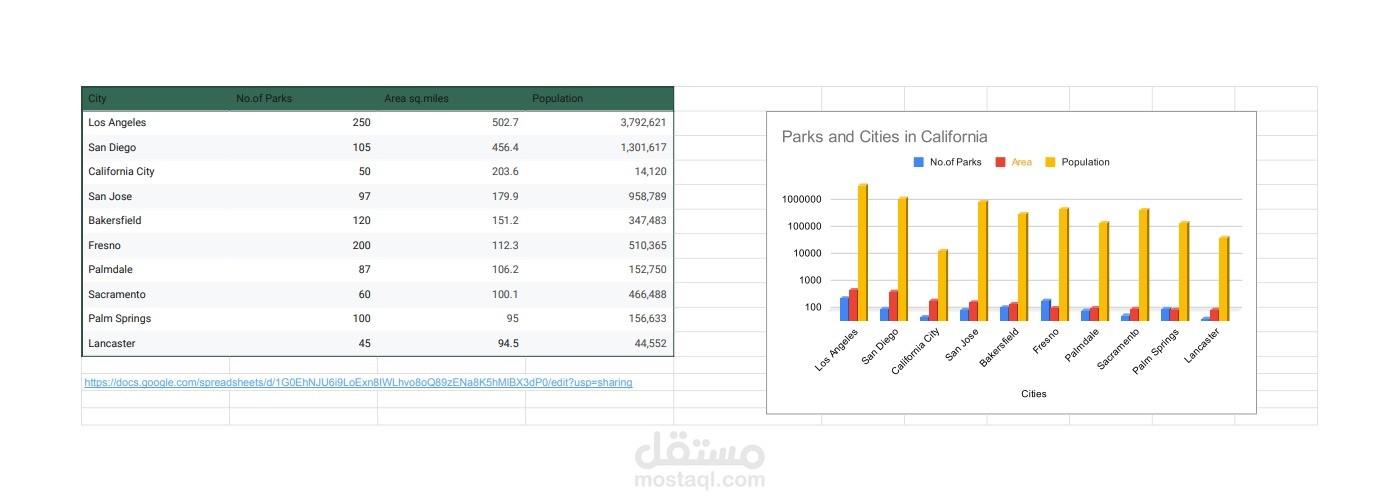Select area cell 100.1
Image resolution: width=1400 pixels, height=501 pixels.
click(x=505, y=294)
